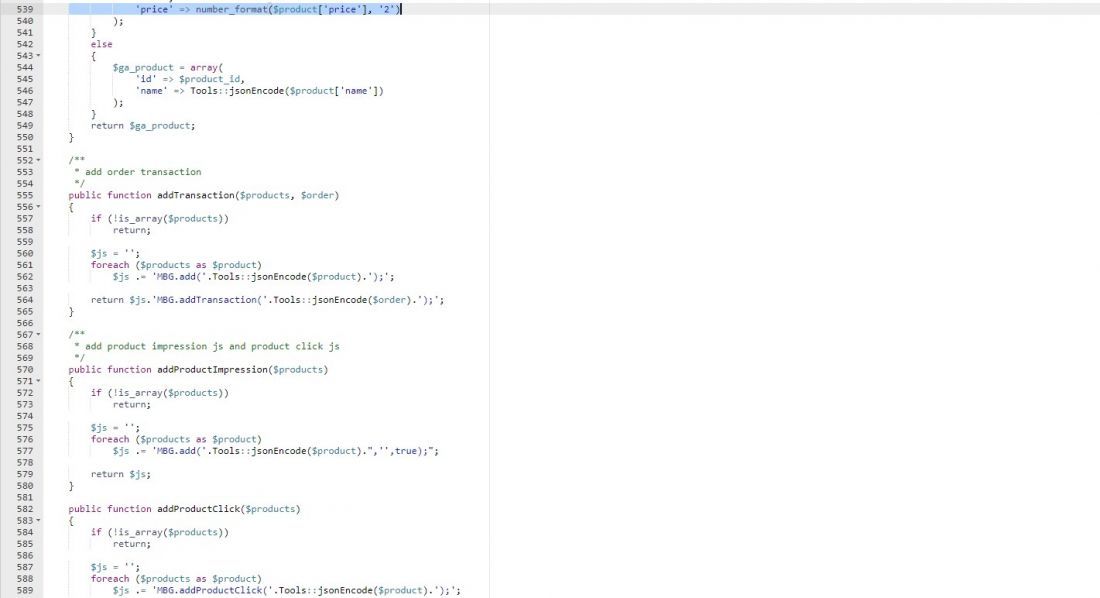Select line number 555 in the gutter
The height and width of the screenshot is (598, 1100).
pos(25,195)
